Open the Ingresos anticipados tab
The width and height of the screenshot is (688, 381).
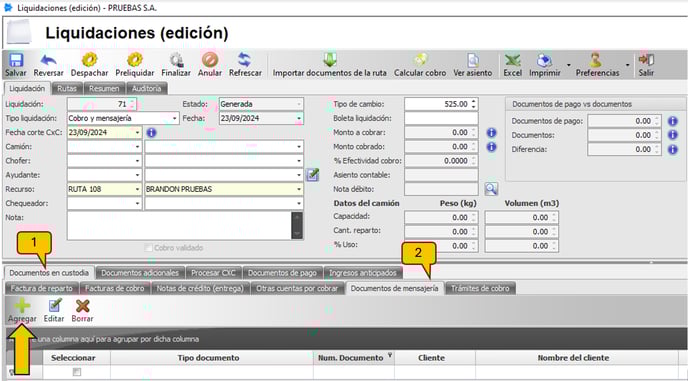[363, 273]
